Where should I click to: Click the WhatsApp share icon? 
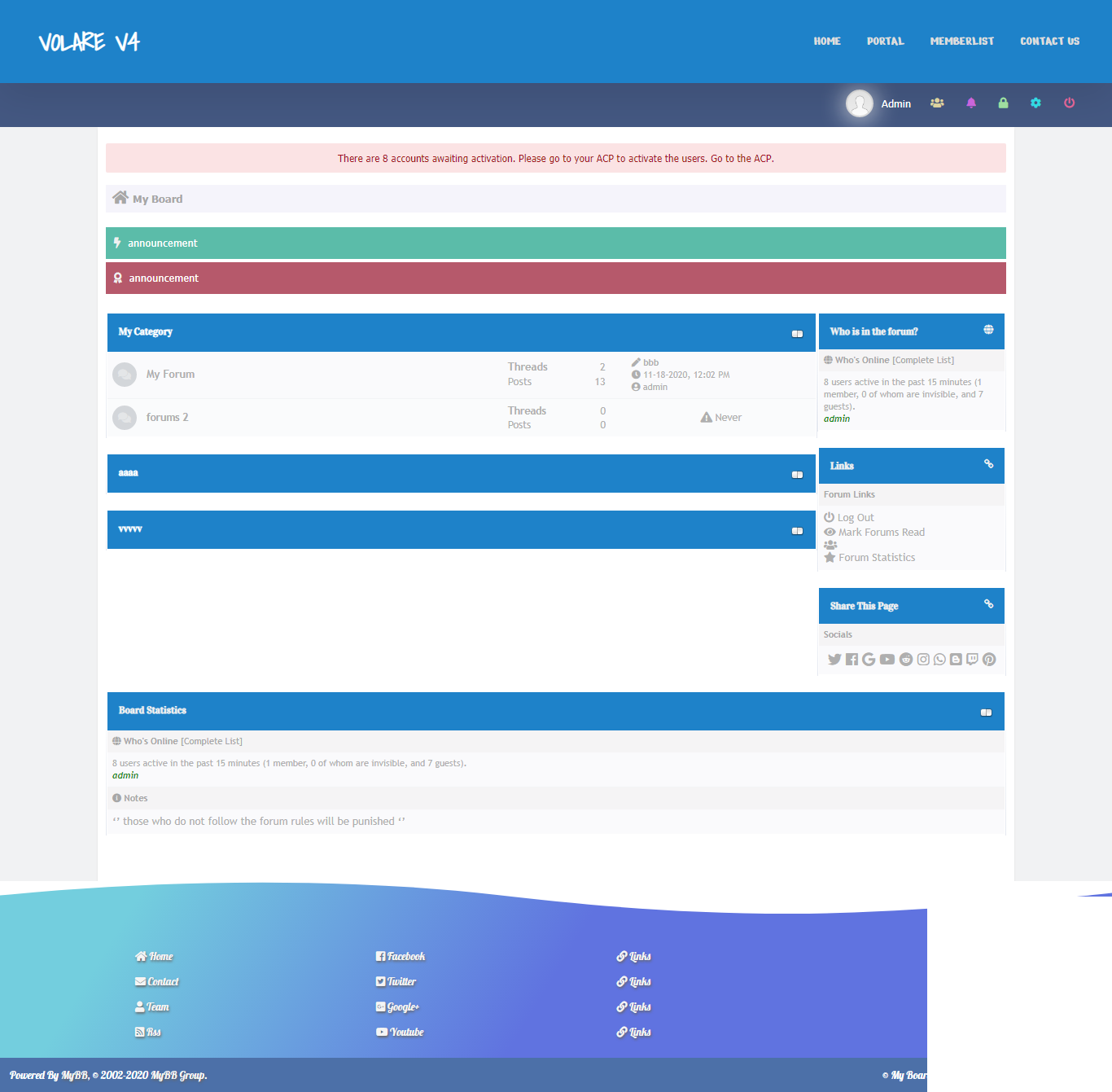pos(939,660)
